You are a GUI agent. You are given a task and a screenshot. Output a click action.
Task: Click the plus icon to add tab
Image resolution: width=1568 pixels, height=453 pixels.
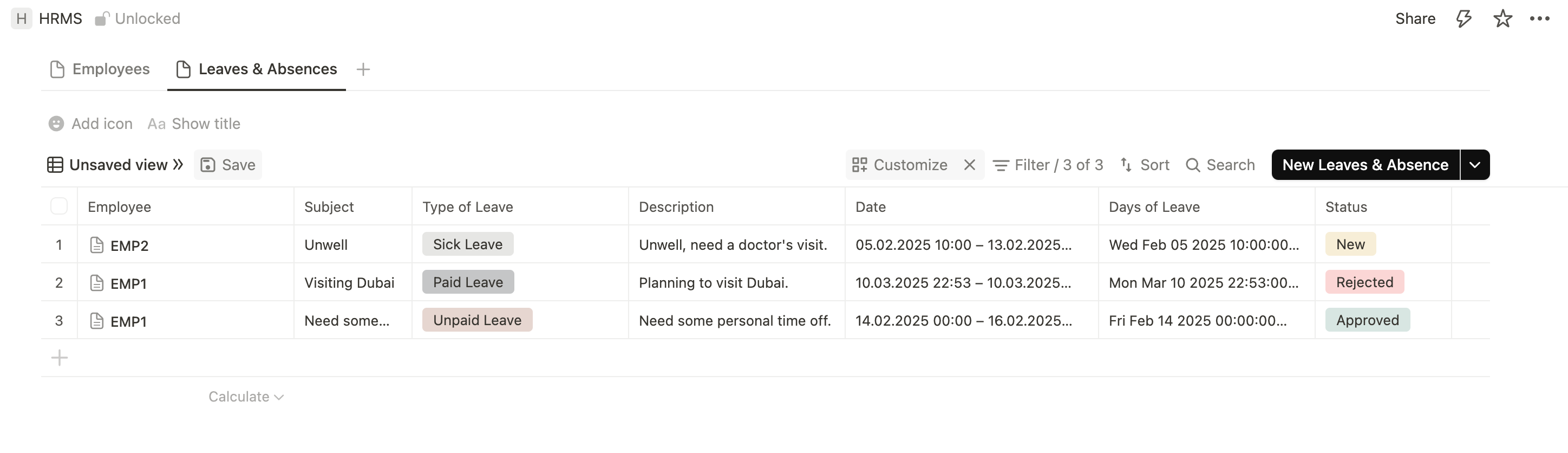click(x=363, y=69)
